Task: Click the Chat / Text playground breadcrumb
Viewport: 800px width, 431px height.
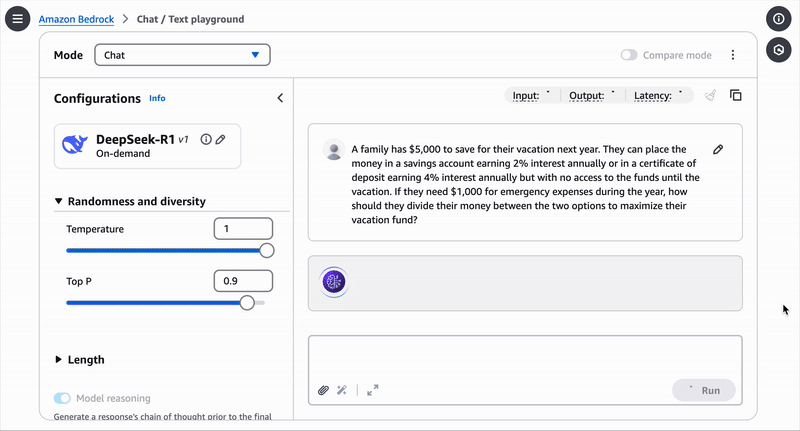Action: pos(190,19)
